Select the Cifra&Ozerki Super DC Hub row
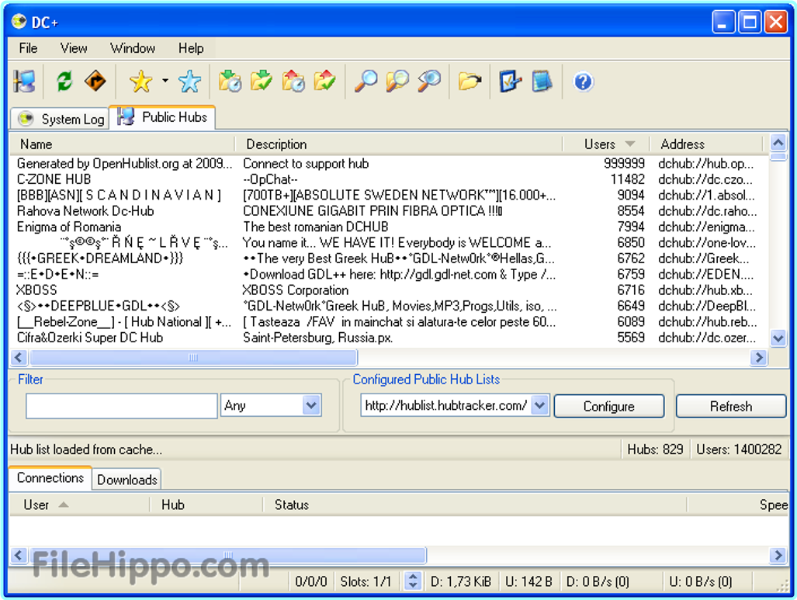797x600 pixels. [x=389, y=338]
